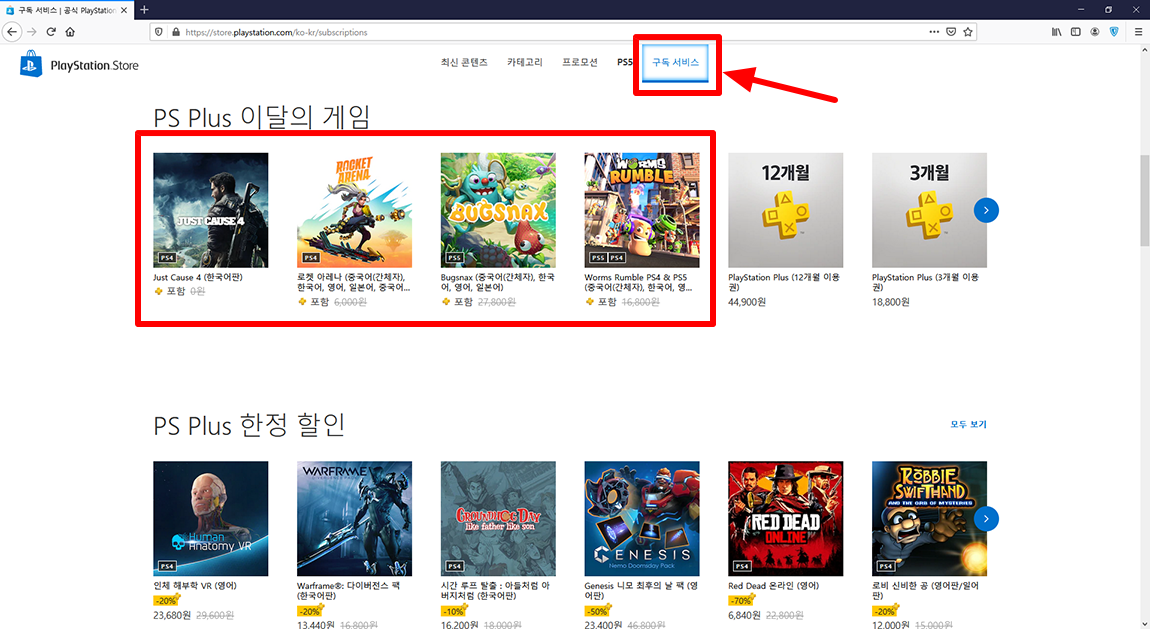Open the PS5 menu item
The width and height of the screenshot is (1150, 629).
click(624, 62)
